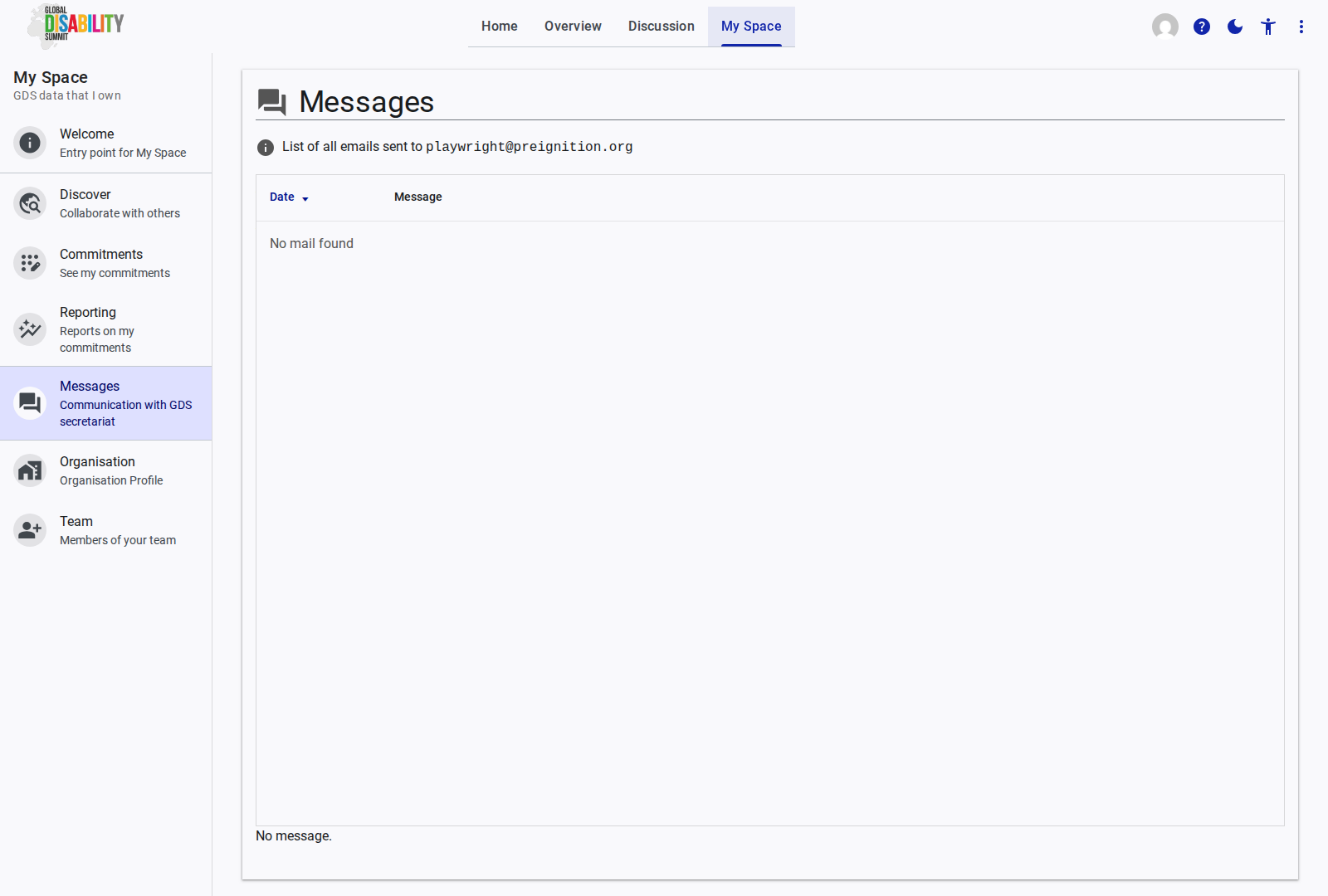This screenshot has width=1328, height=896.
Task: Click the Messages chat bubble icon in sidebar
Action: (30, 403)
